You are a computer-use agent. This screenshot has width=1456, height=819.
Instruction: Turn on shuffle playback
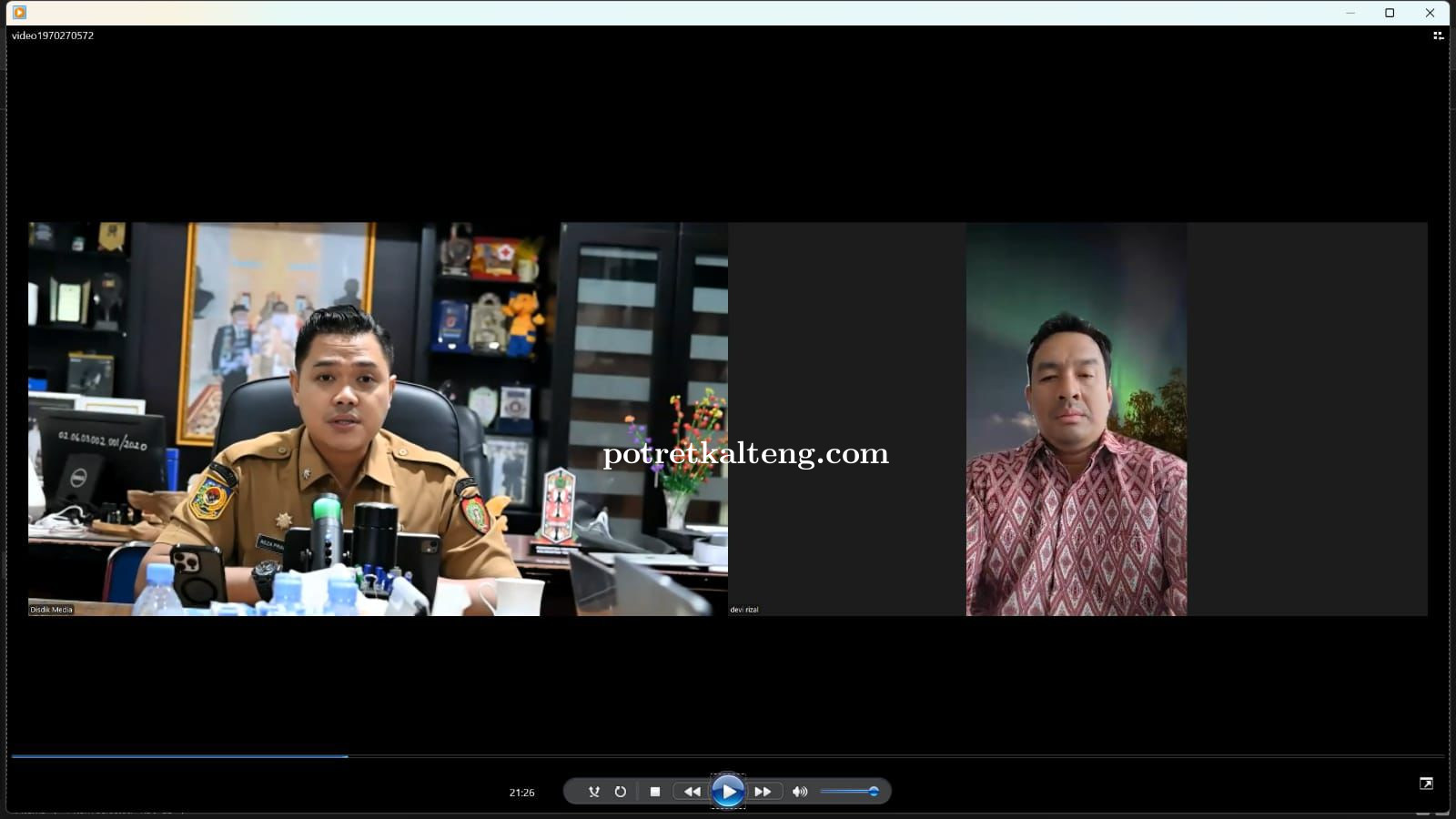pyautogui.click(x=593, y=792)
